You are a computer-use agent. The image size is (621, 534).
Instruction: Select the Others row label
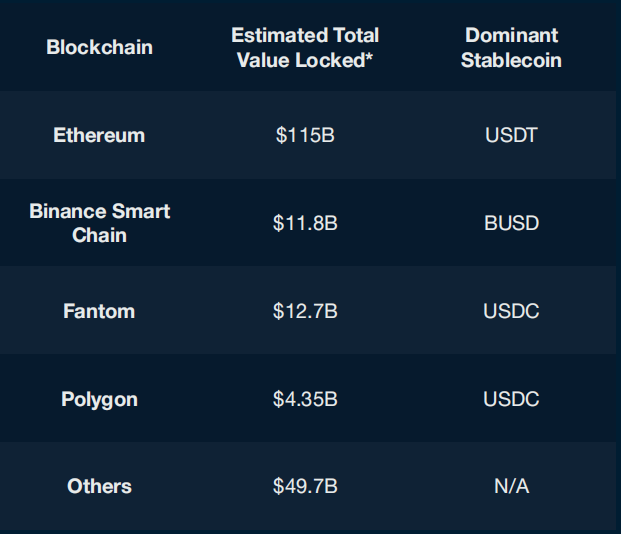pos(99,486)
